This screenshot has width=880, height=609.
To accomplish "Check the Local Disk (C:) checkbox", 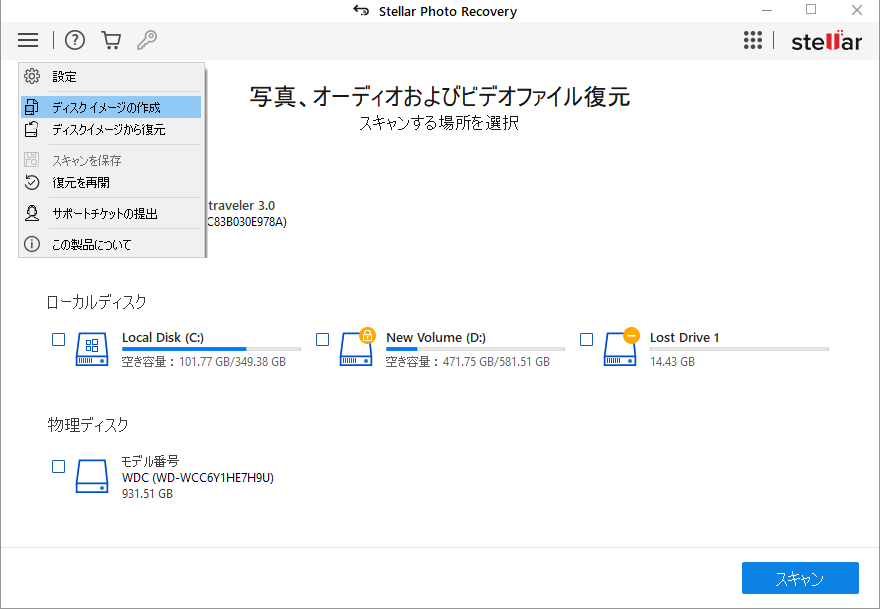I will [x=58, y=340].
